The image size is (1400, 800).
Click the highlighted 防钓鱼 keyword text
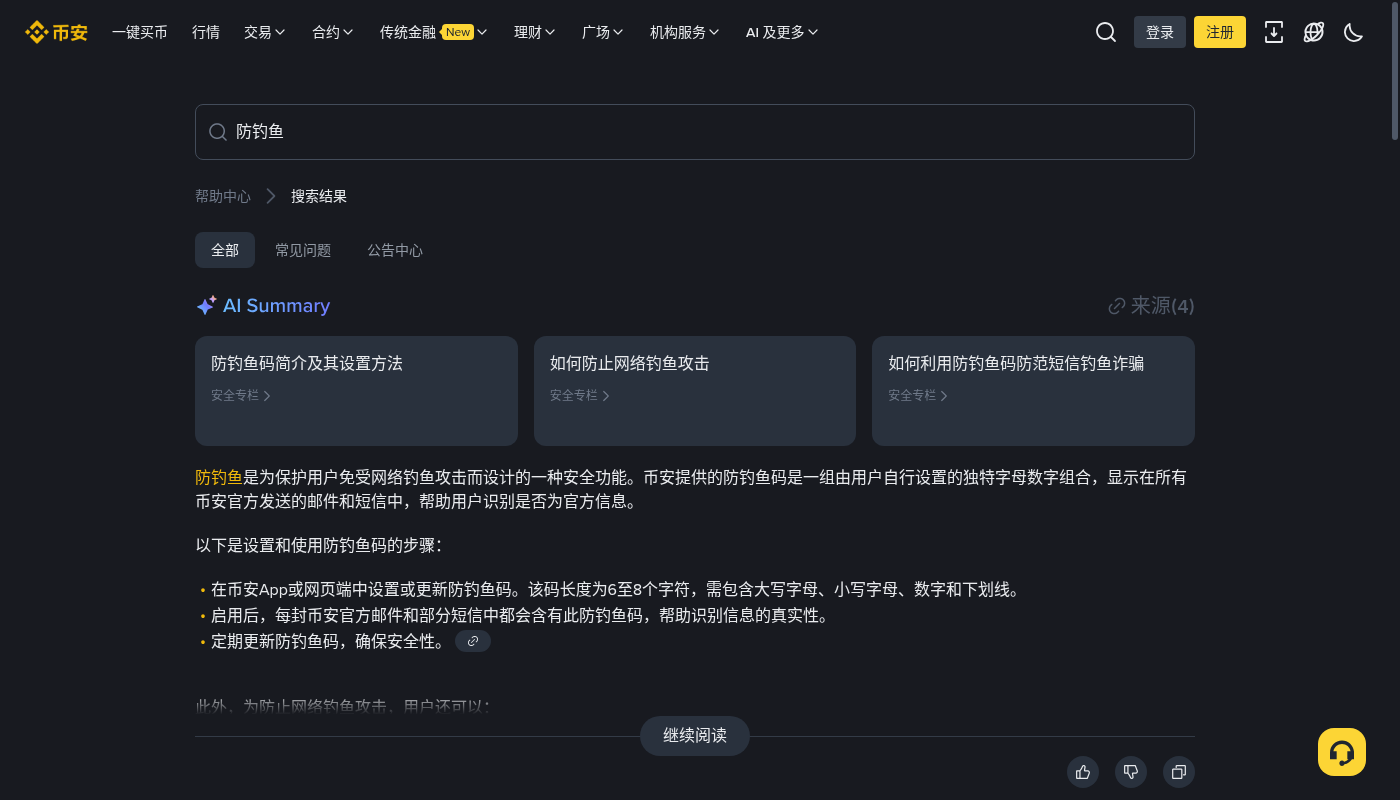point(219,477)
